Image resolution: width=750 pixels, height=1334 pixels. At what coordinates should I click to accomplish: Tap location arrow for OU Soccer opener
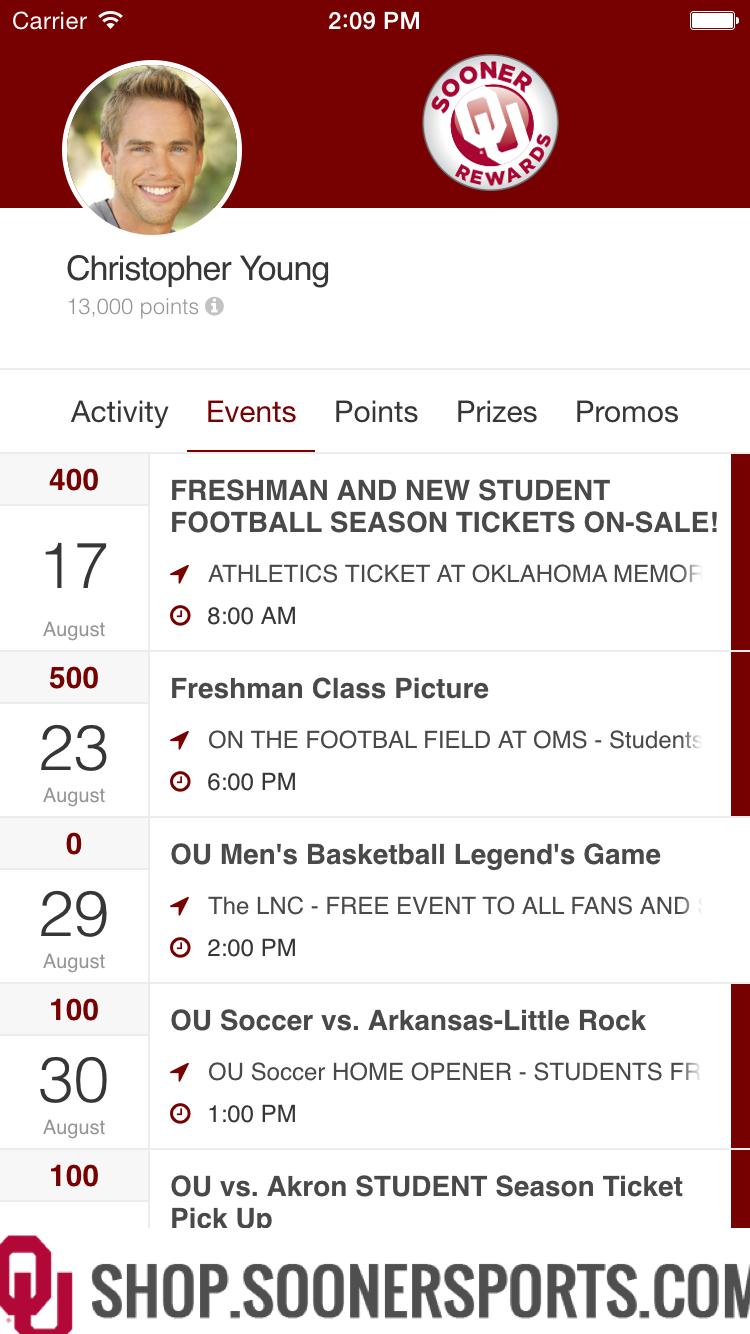tap(180, 1072)
